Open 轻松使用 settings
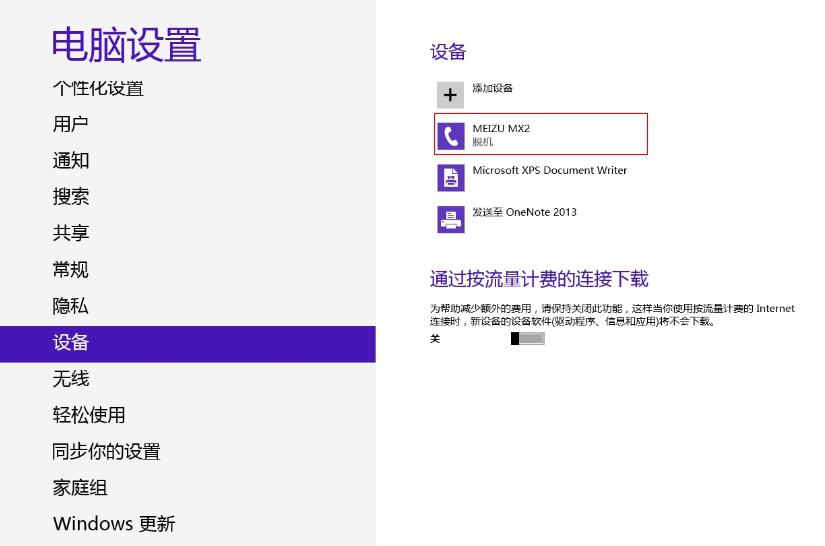Image resolution: width=825 pixels, height=546 pixels. (x=89, y=415)
